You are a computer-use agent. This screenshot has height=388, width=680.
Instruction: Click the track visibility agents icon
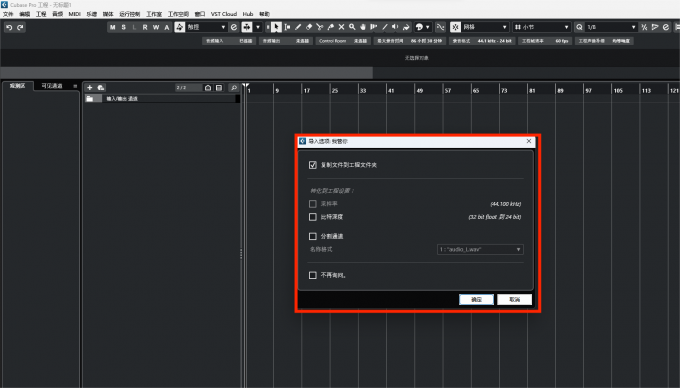click(x=208, y=88)
